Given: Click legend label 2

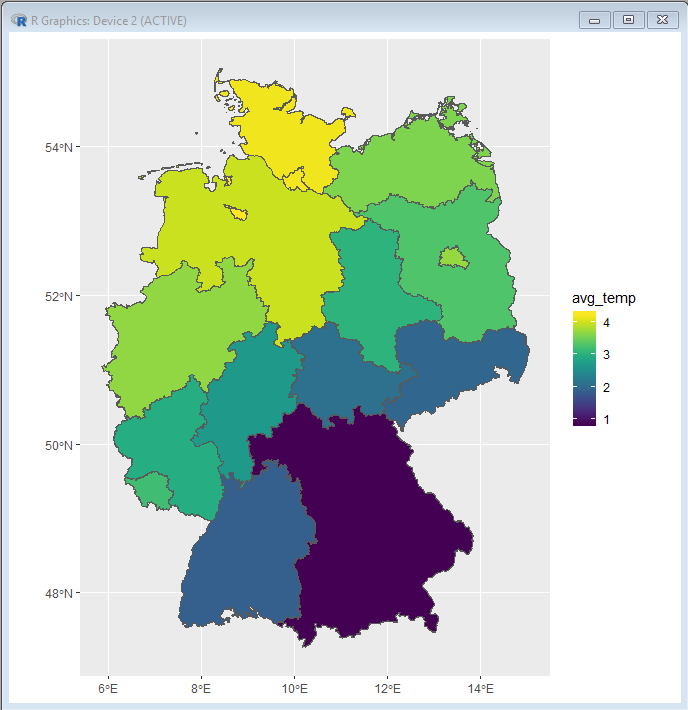Looking at the screenshot, I should point(606,388).
